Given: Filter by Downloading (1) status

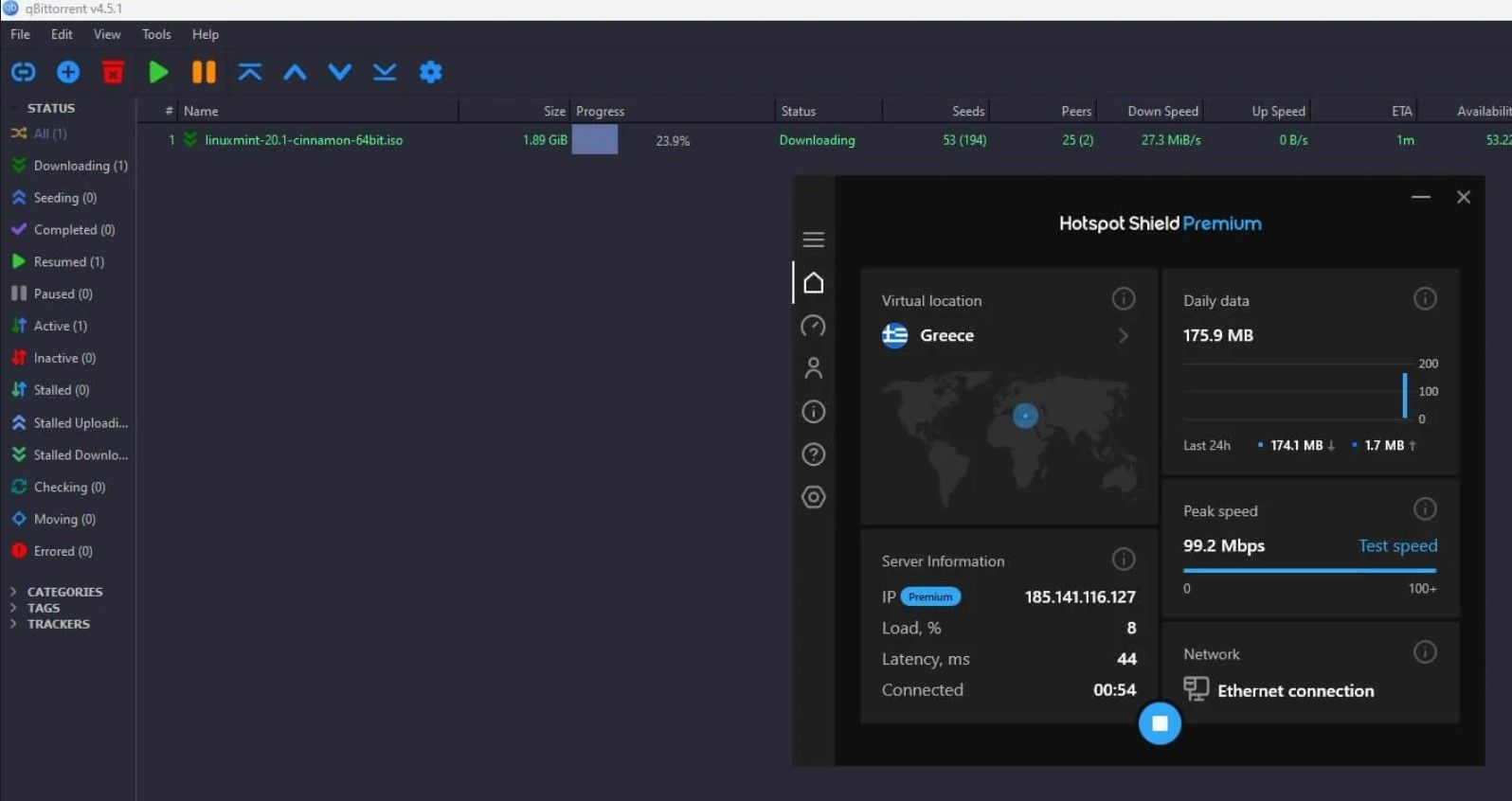Looking at the screenshot, I should pos(69,166).
